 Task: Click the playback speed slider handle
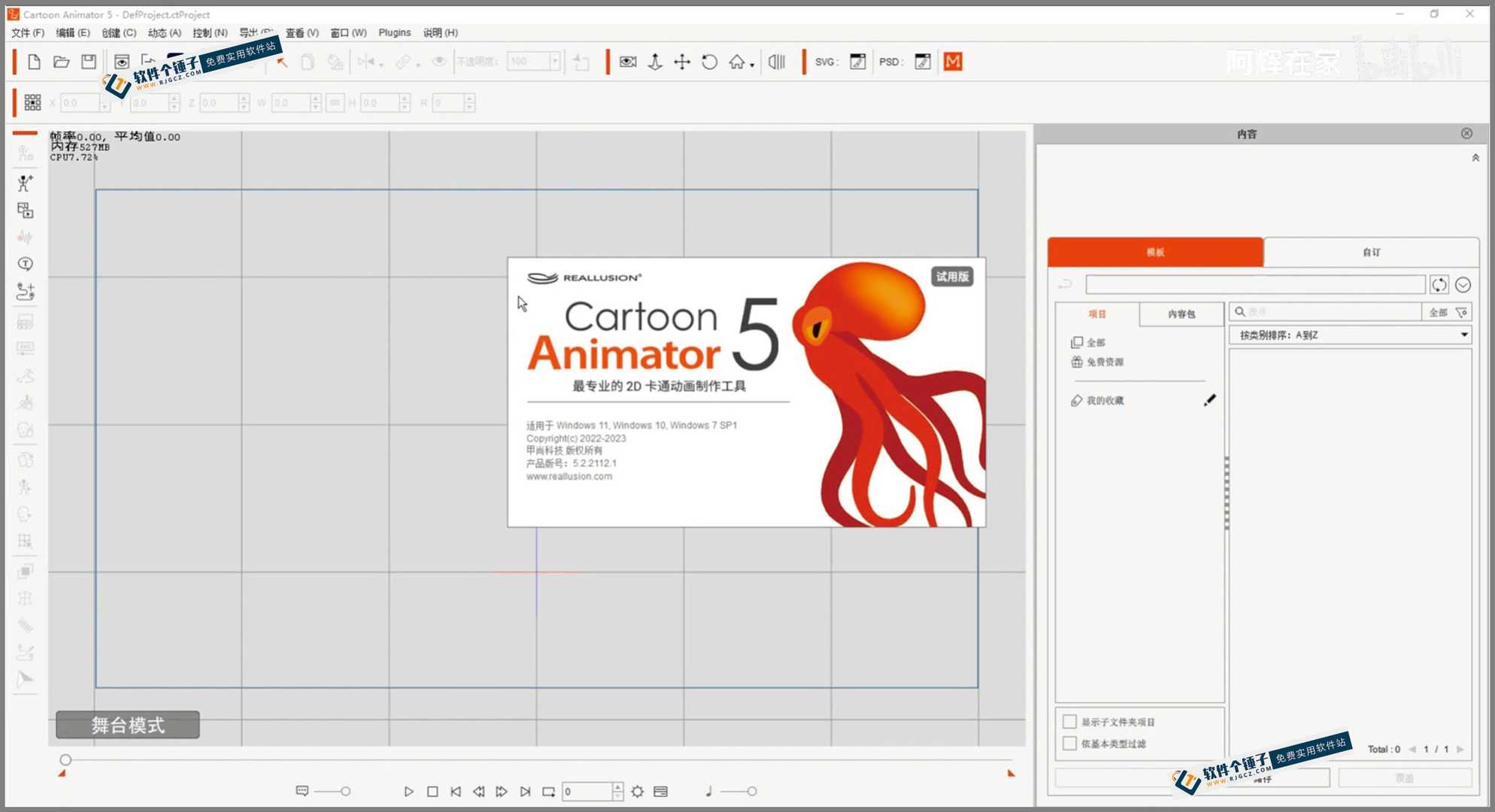pyautogui.click(x=345, y=791)
